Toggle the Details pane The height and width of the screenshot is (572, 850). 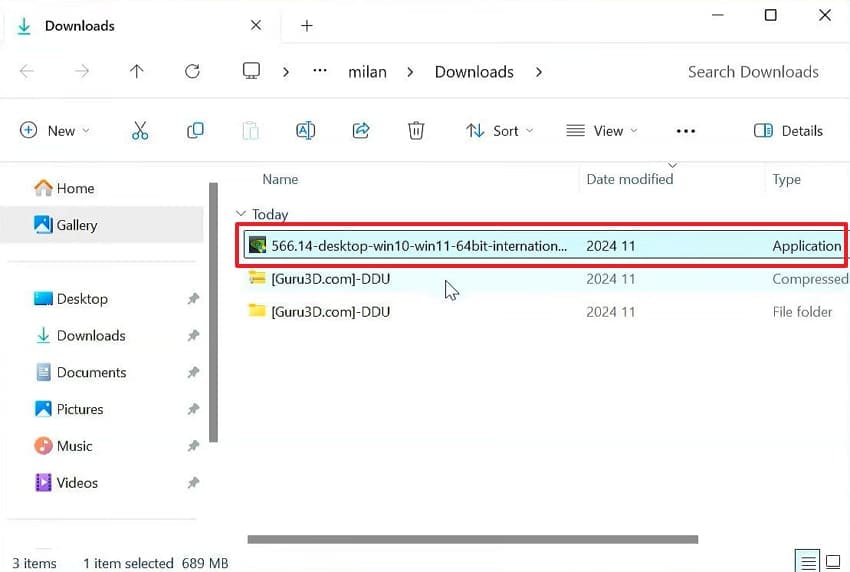click(x=788, y=131)
